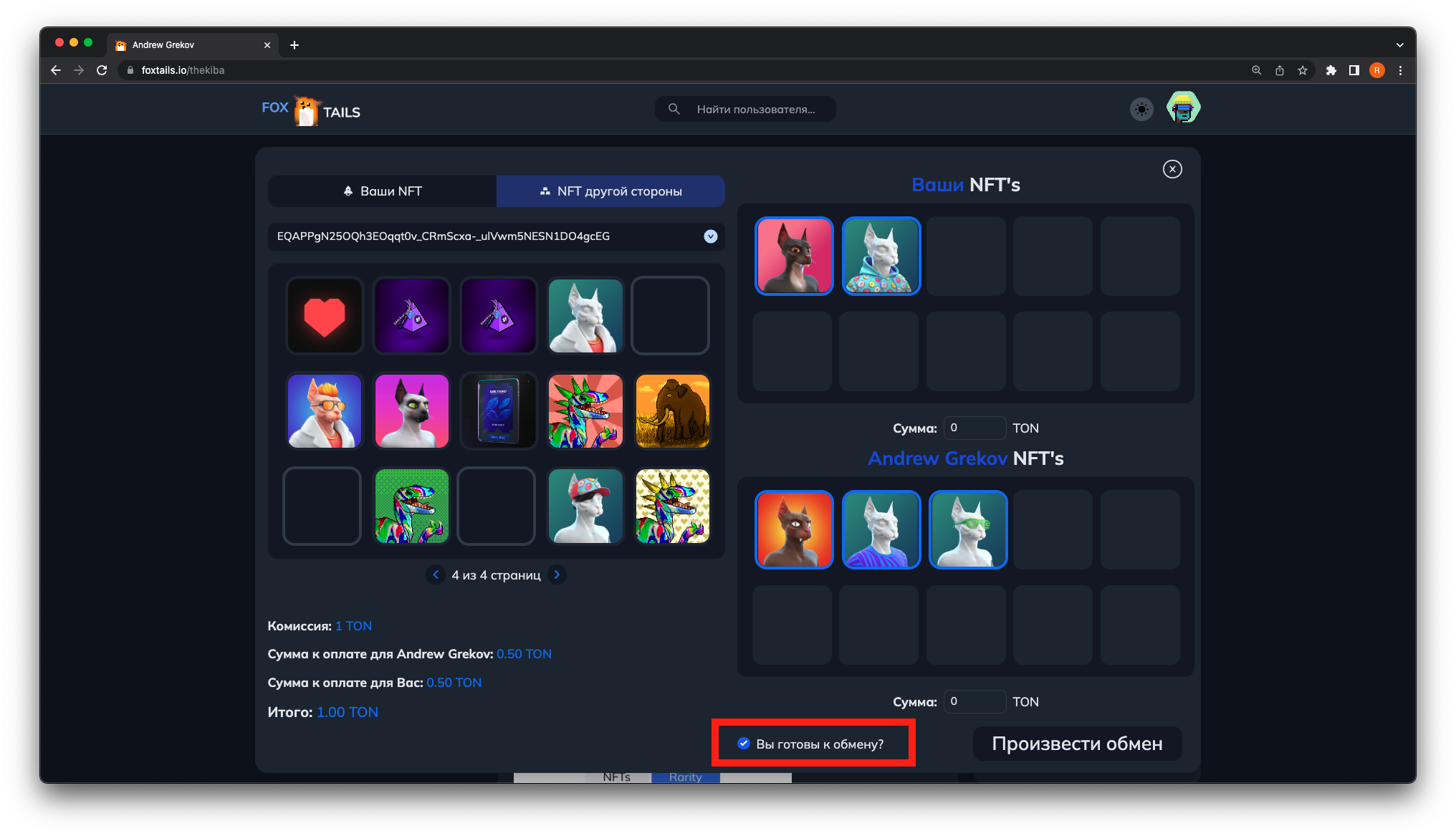Screen dimensions: 1456x836
Task: Close the exchange dialog with X
Action: [x=1172, y=169]
